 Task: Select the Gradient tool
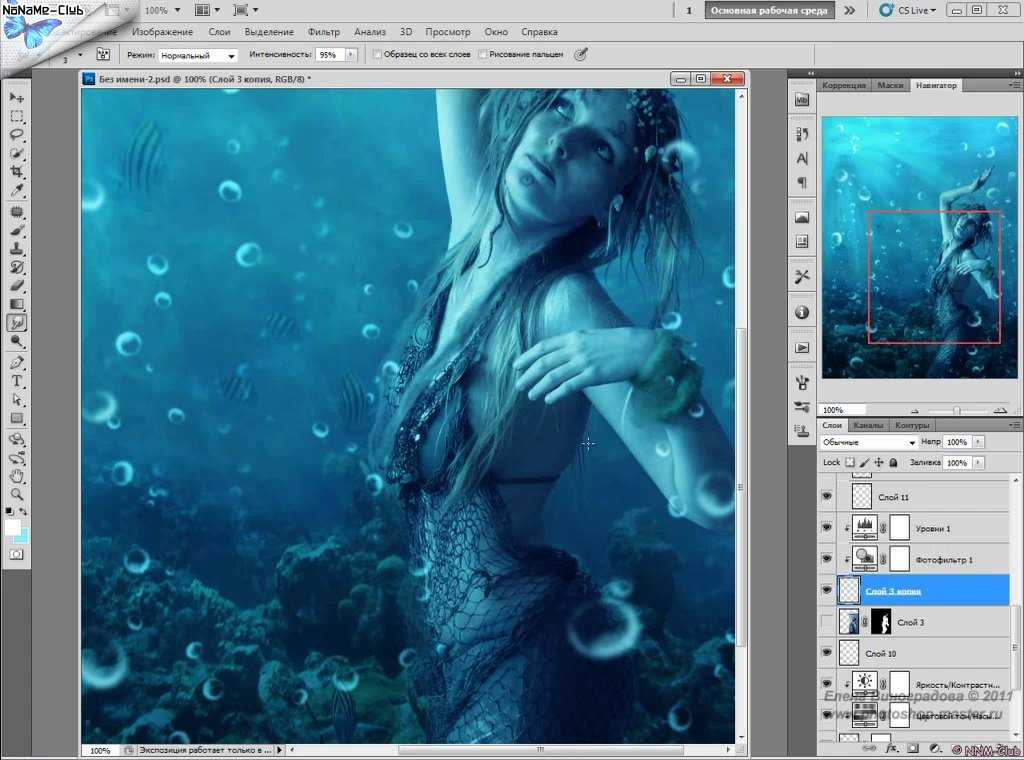pyautogui.click(x=16, y=304)
